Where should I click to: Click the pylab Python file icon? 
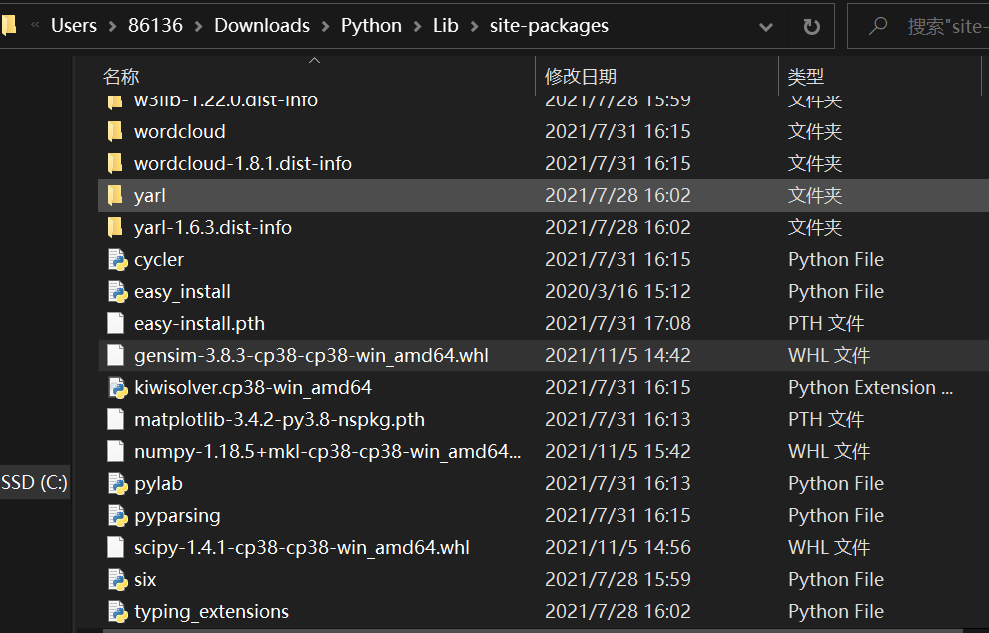click(x=117, y=484)
